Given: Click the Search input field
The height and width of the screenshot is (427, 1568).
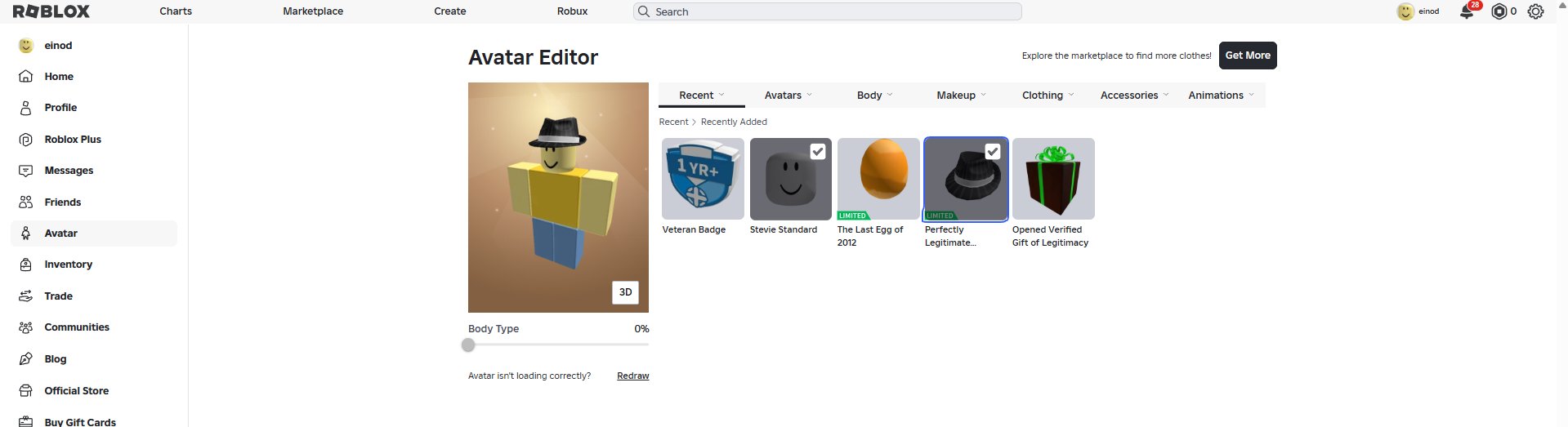Looking at the screenshot, I should [828, 11].
